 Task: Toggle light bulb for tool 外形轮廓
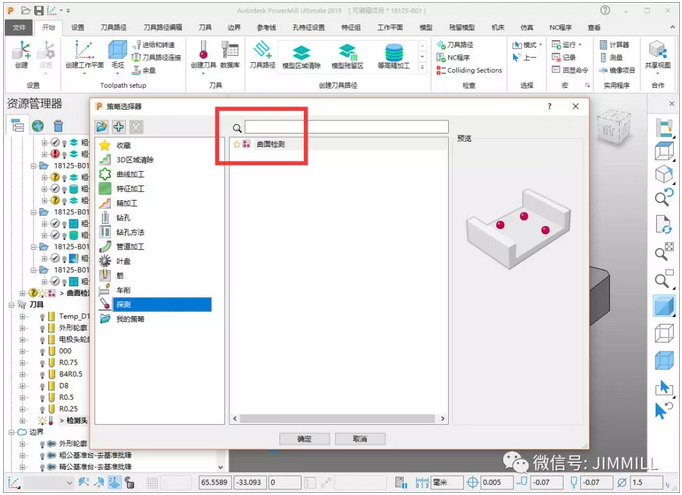[43, 328]
